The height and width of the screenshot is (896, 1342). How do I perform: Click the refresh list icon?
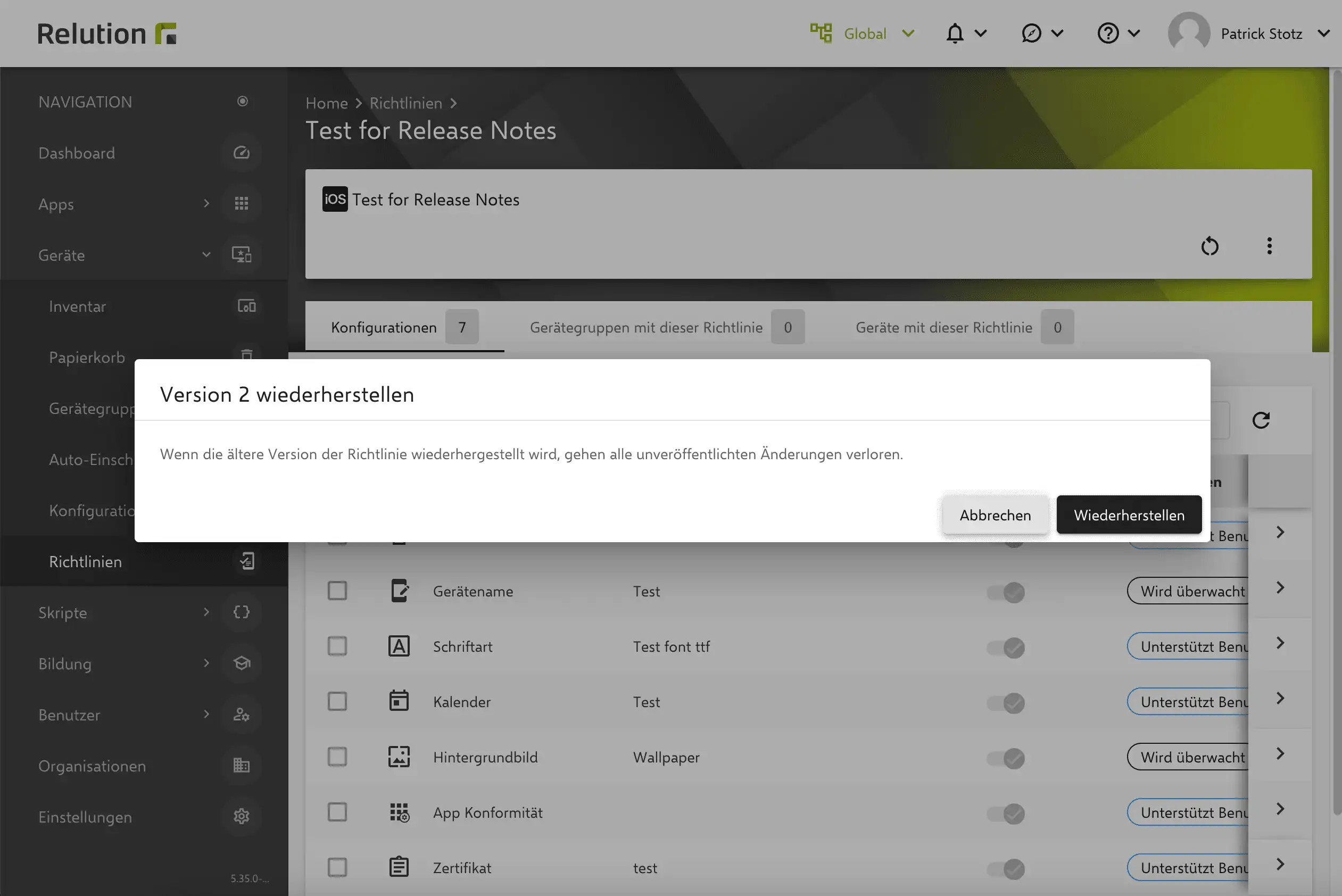click(x=1261, y=420)
